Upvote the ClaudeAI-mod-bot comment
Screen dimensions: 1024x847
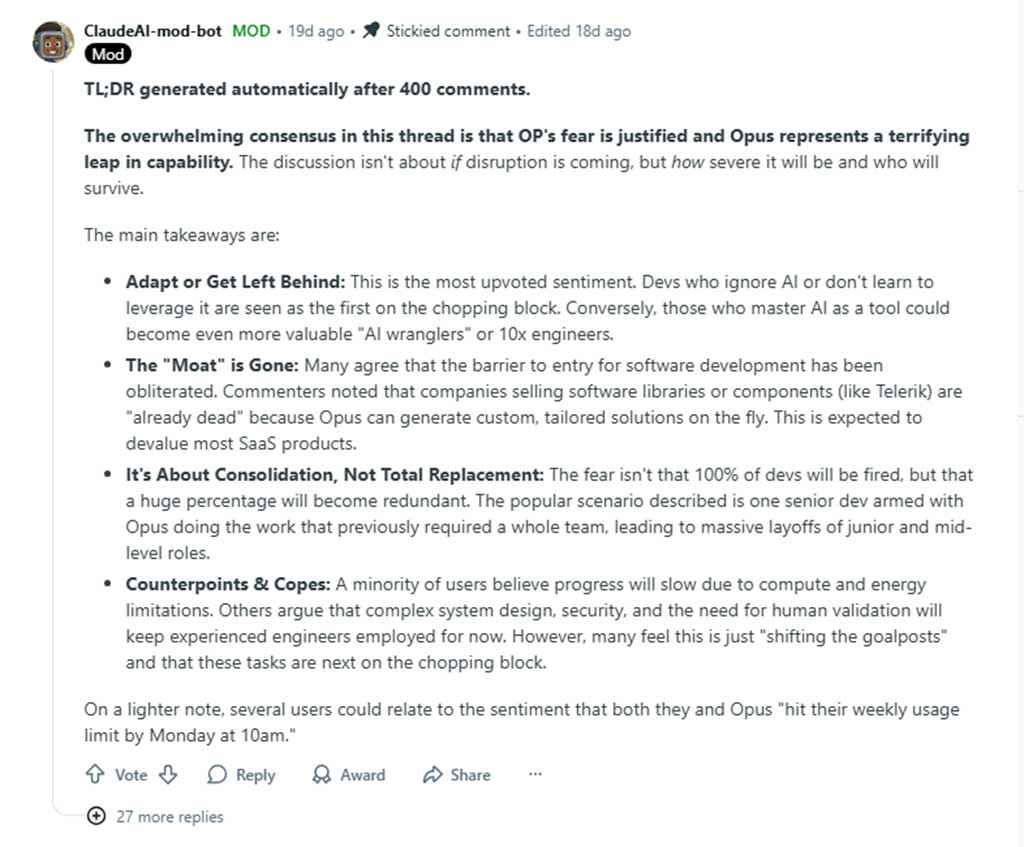95,775
